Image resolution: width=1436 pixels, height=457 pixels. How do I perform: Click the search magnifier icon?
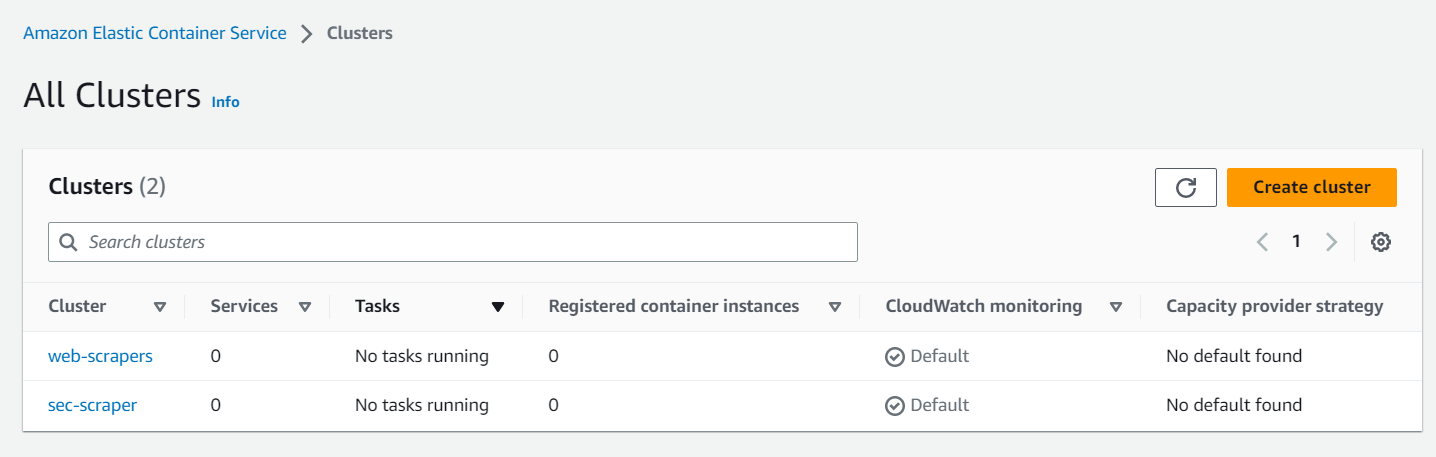68,242
